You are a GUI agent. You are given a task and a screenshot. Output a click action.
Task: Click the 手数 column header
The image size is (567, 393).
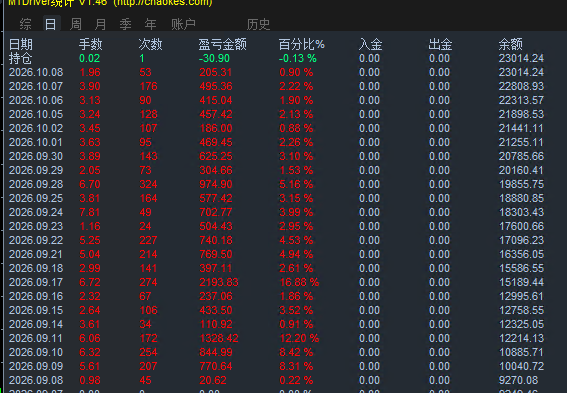pos(91,44)
